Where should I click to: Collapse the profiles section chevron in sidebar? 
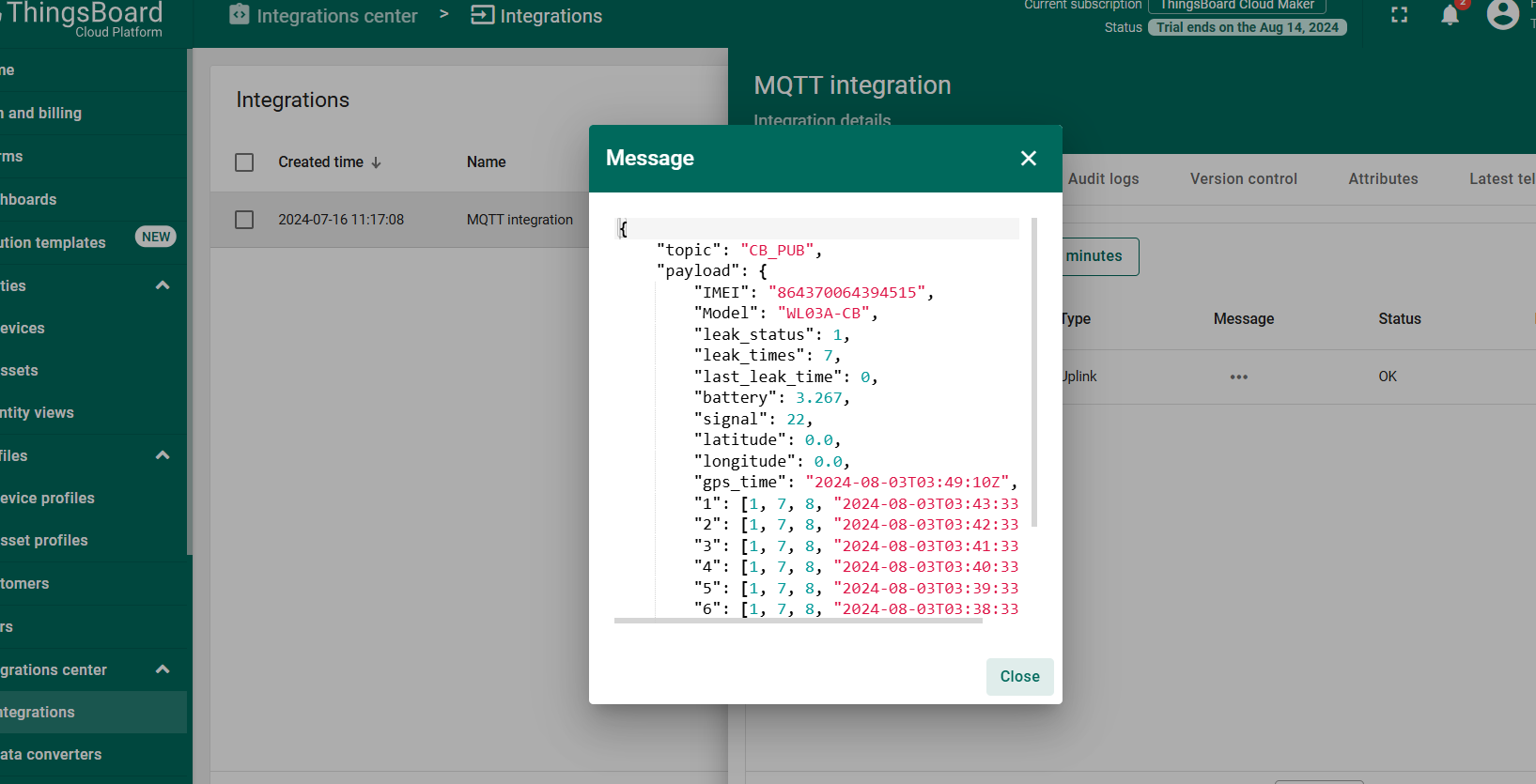tap(163, 455)
